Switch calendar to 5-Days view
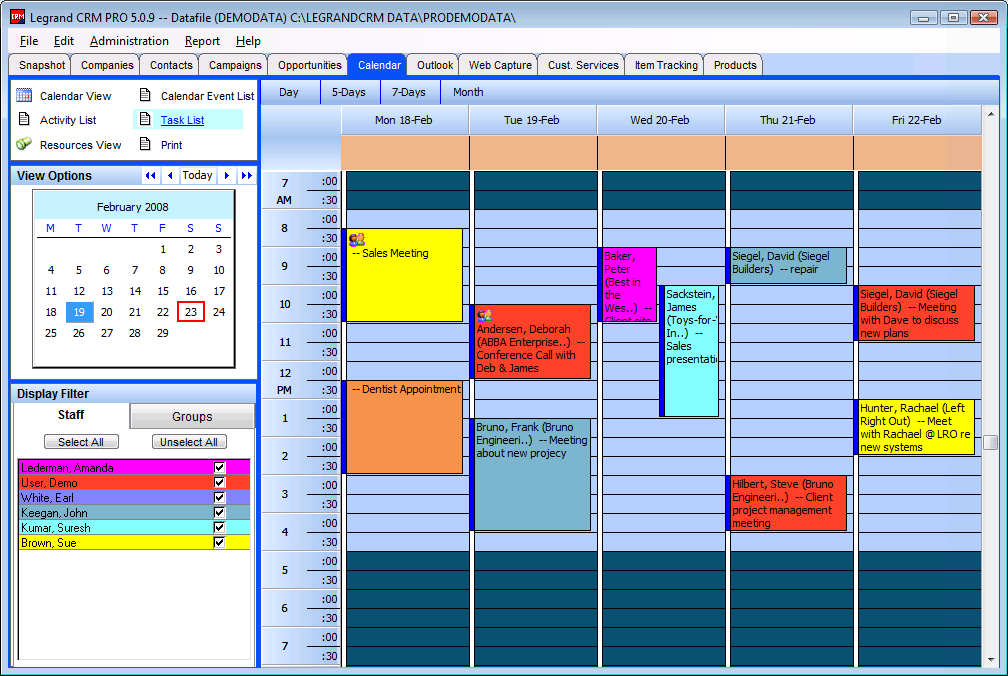1008x676 pixels. pyautogui.click(x=348, y=92)
